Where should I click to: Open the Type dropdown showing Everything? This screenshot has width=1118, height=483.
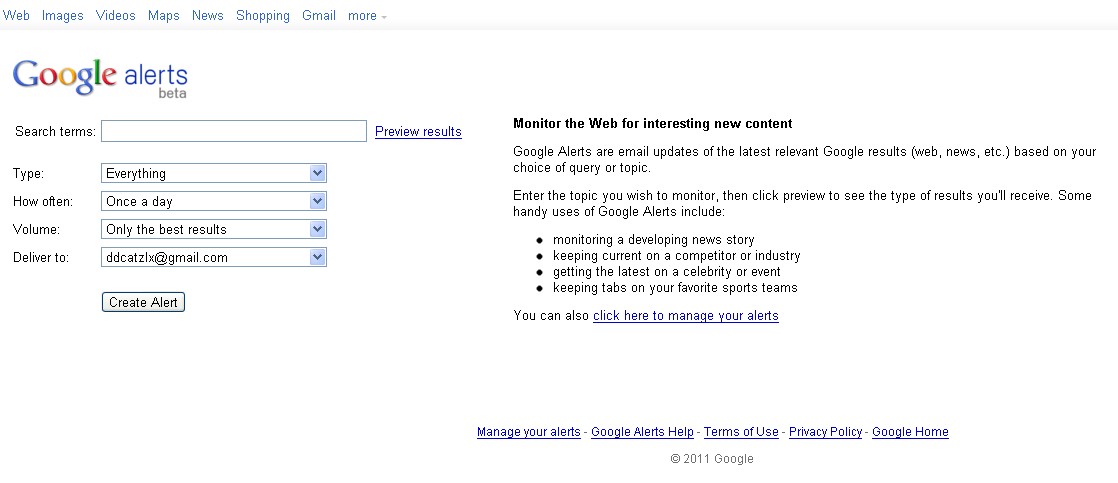coord(214,173)
